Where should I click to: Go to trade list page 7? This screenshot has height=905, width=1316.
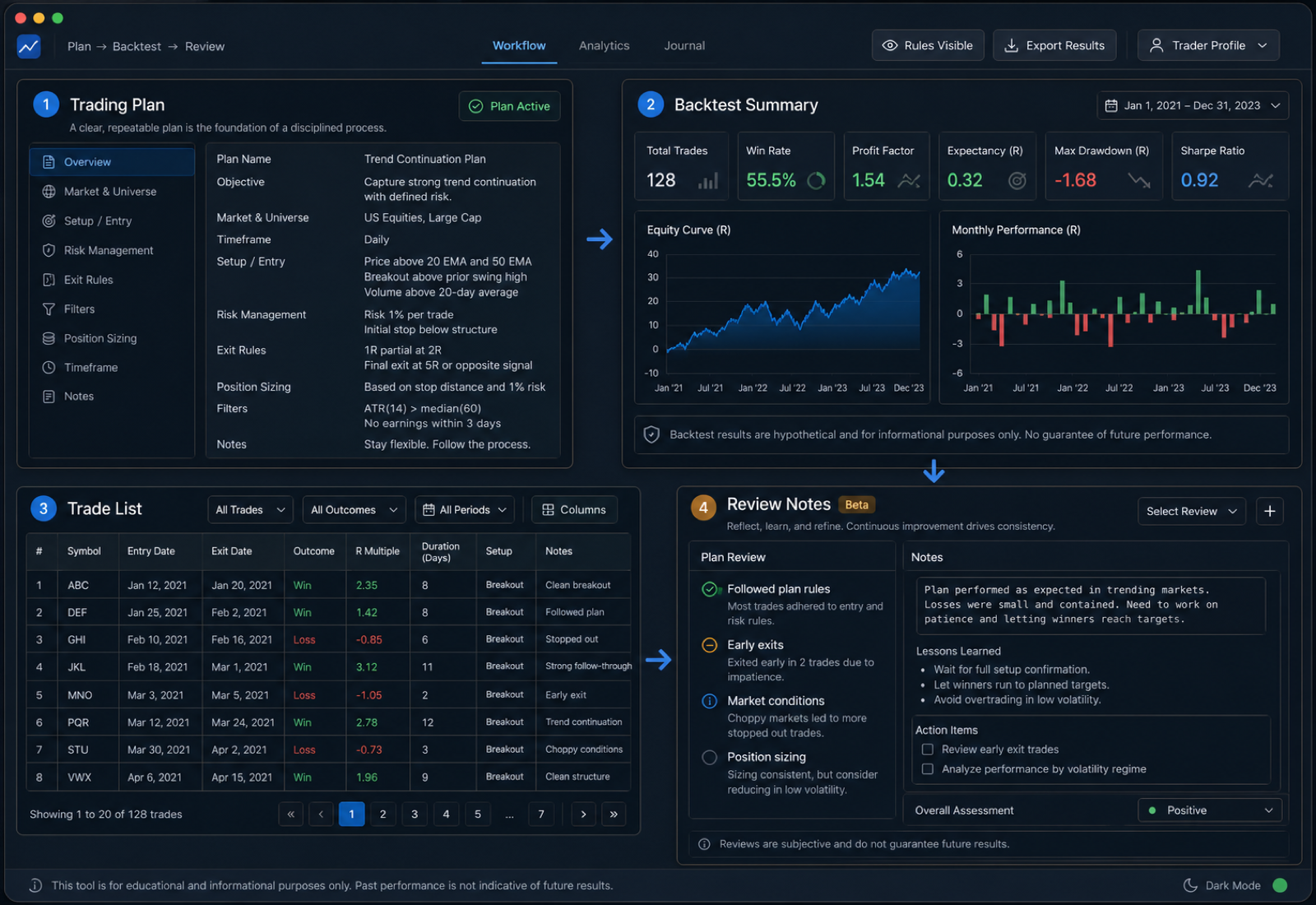pyautogui.click(x=540, y=814)
